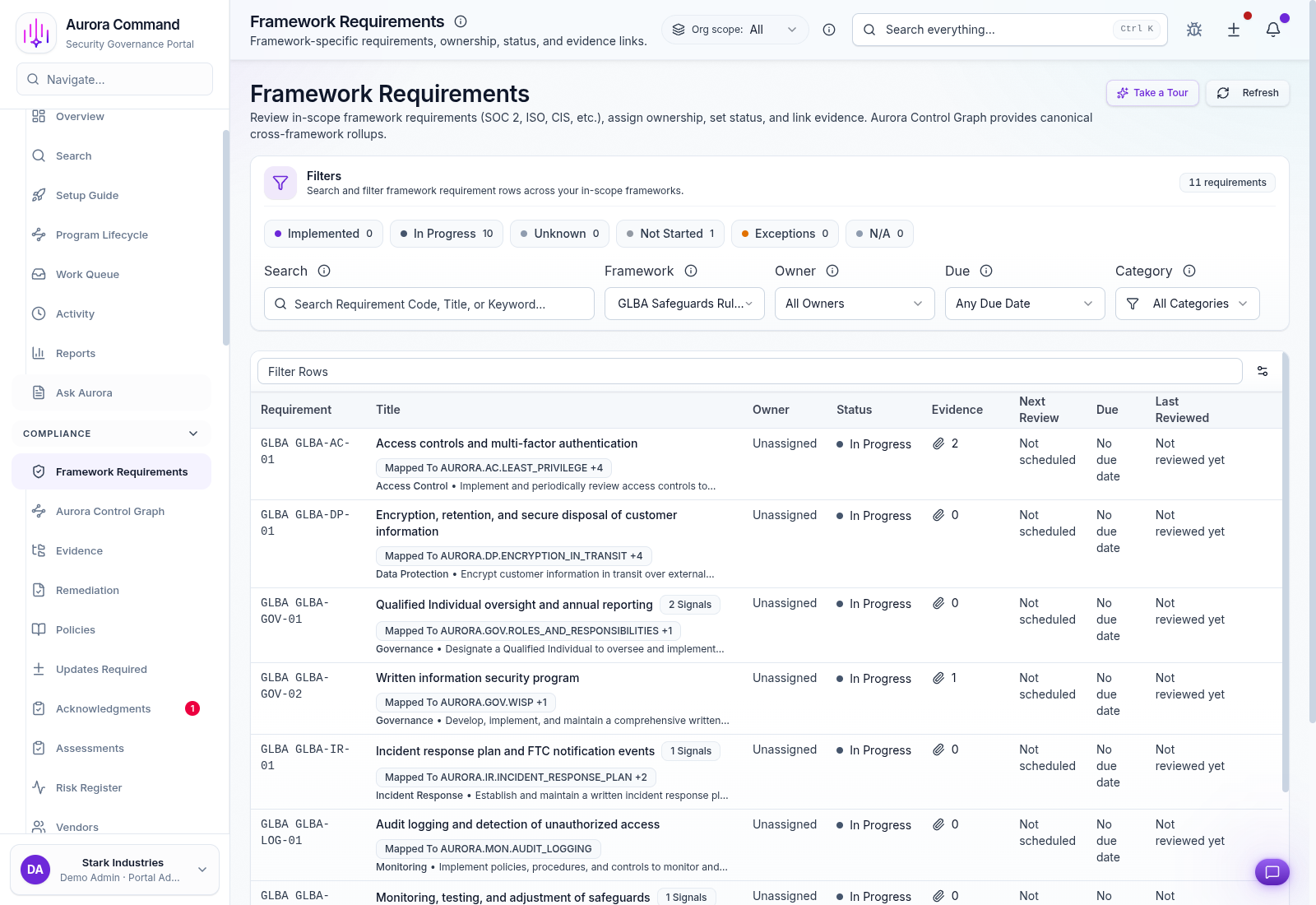Image resolution: width=1316 pixels, height=905 pixels.
Task: Open the Any Due Date dropdown
Action: click(x=1024, y=304)
